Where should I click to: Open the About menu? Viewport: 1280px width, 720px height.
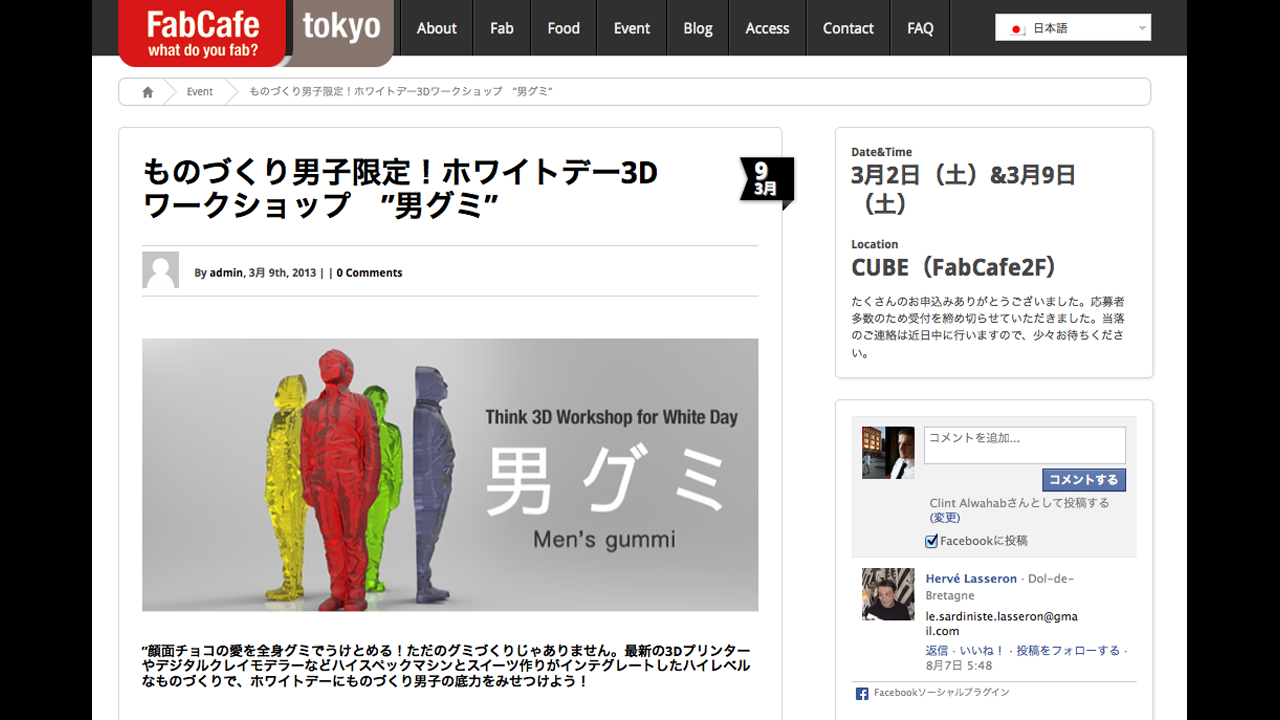pyautogui.click(x=436, y=28)
